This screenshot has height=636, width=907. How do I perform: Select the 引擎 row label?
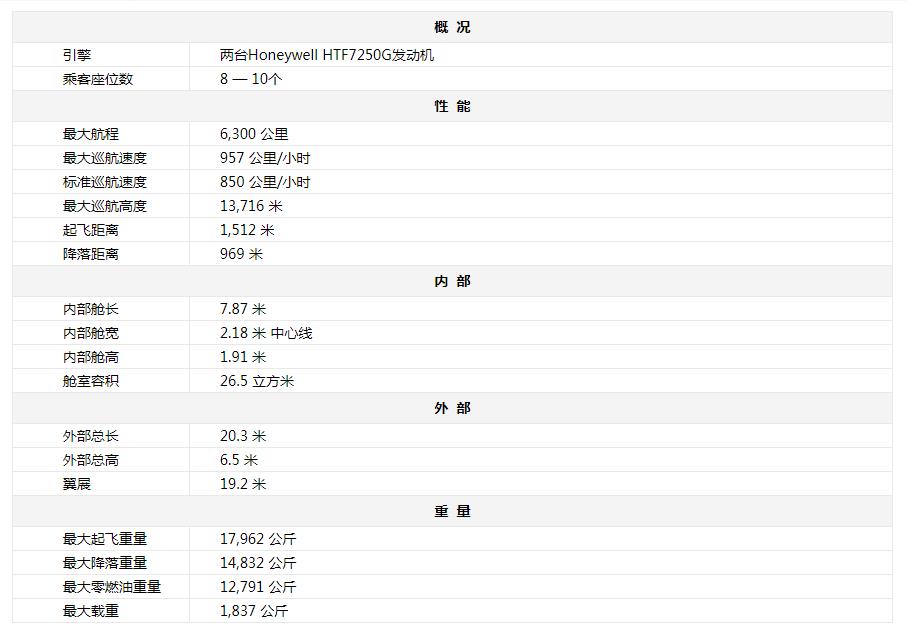click(77, 55)
